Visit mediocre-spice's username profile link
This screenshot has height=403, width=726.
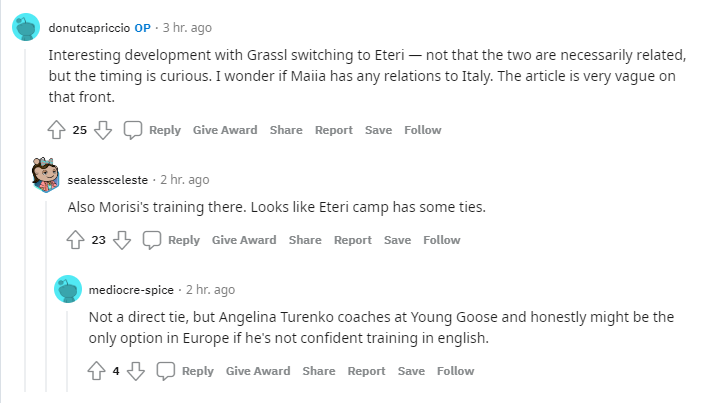coord(131,290)
